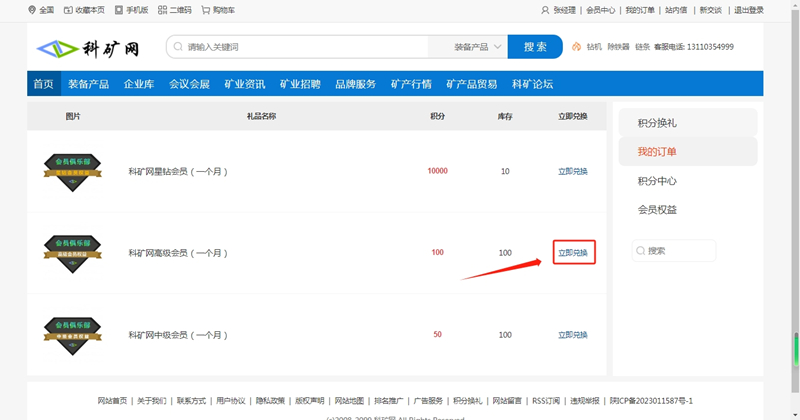Redeem 科矿网高级会员 with 立即兑换
Screen dimensions: 800x420
click(573, 253)
